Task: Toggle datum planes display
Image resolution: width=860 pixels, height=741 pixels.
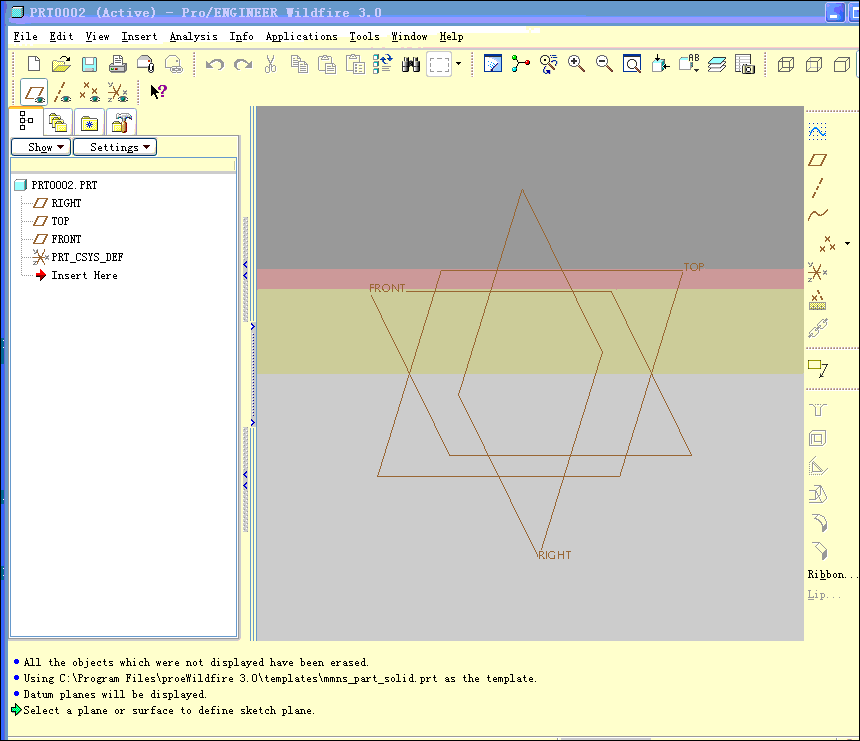Action: point(34,92)
